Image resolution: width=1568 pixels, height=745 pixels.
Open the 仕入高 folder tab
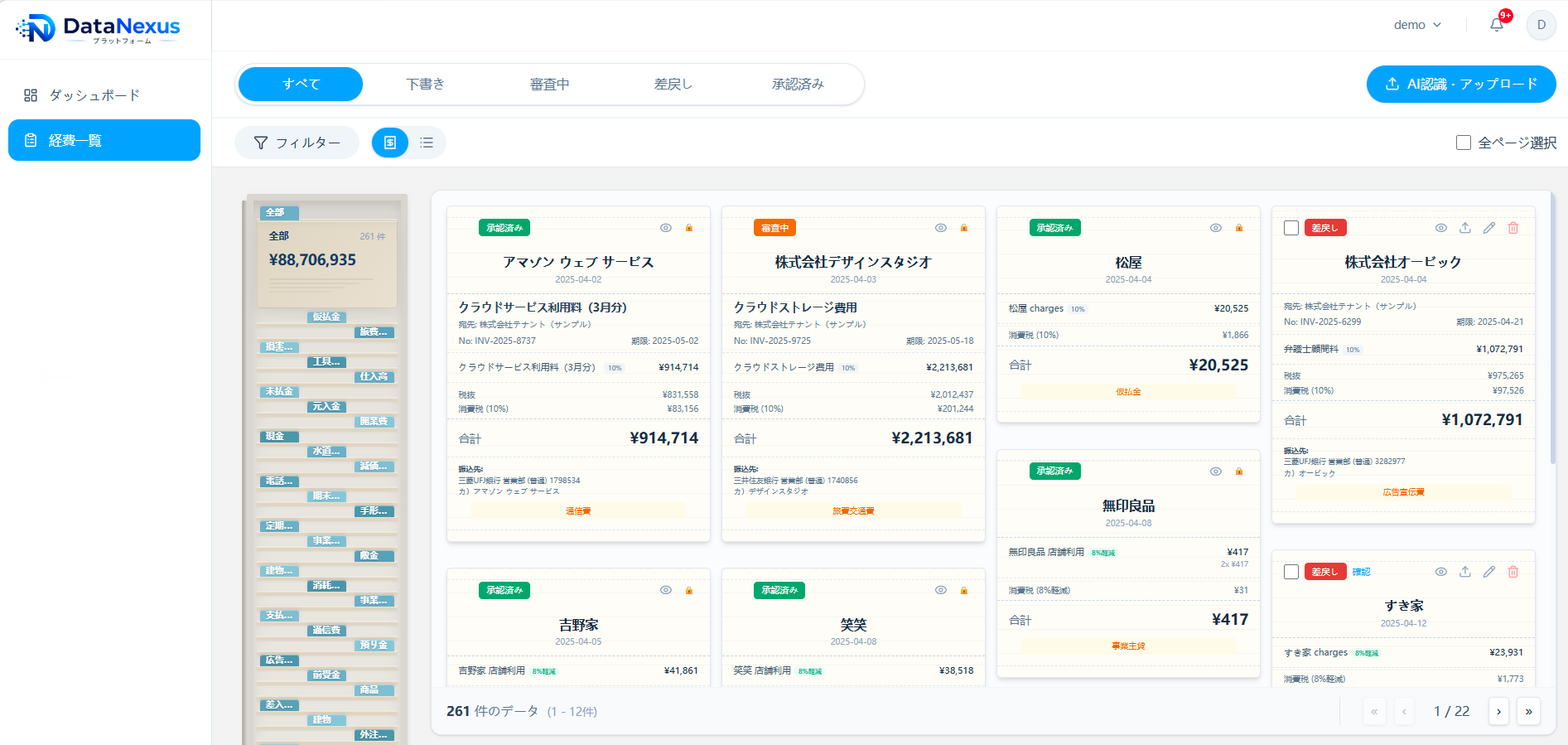point(374,376)
